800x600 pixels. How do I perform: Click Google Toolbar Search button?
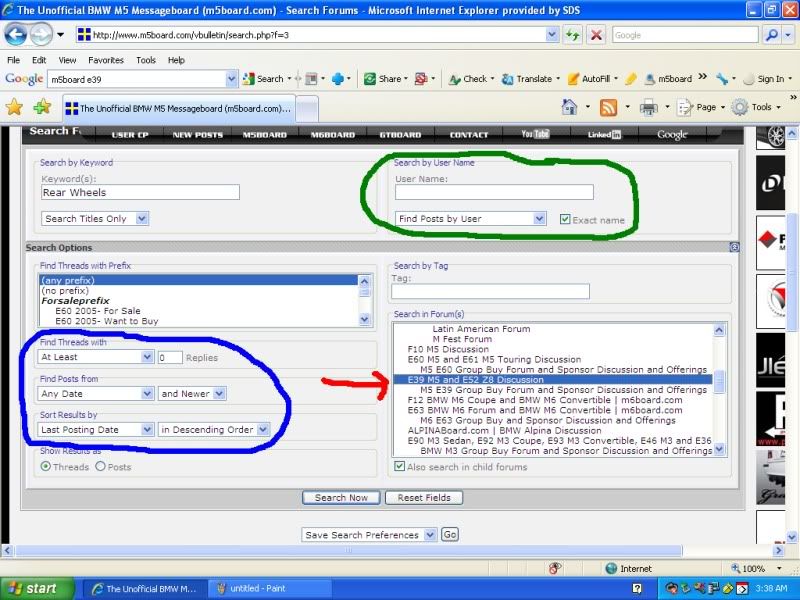263,79
